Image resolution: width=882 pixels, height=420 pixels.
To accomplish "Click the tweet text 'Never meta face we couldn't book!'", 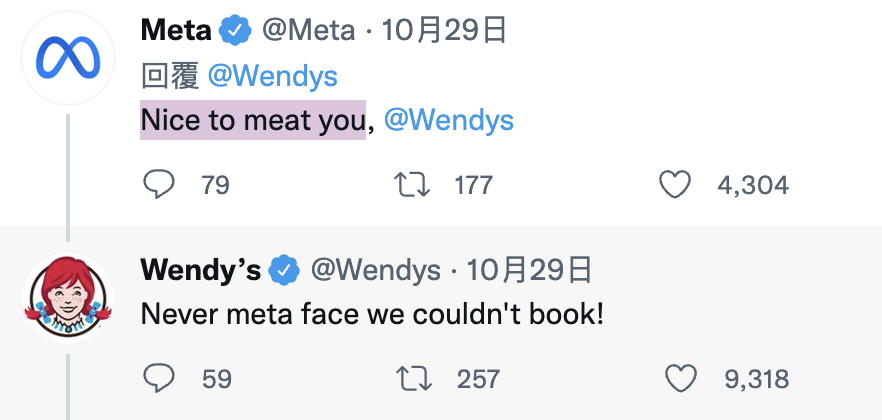I will 372,314.
